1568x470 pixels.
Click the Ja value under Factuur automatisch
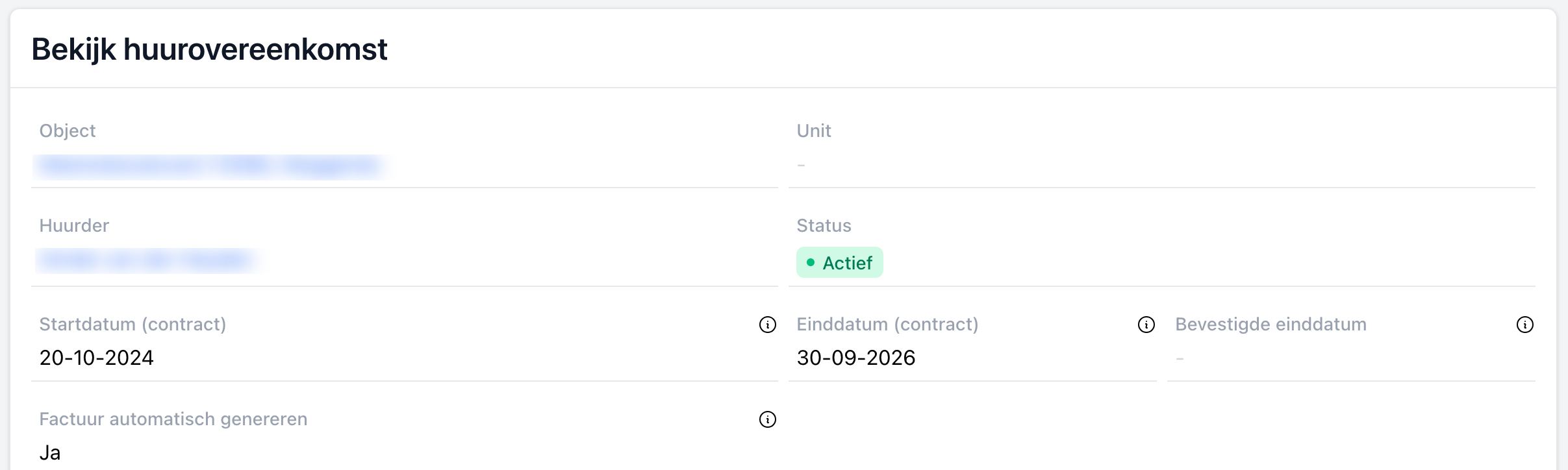(x=50, y=452)
